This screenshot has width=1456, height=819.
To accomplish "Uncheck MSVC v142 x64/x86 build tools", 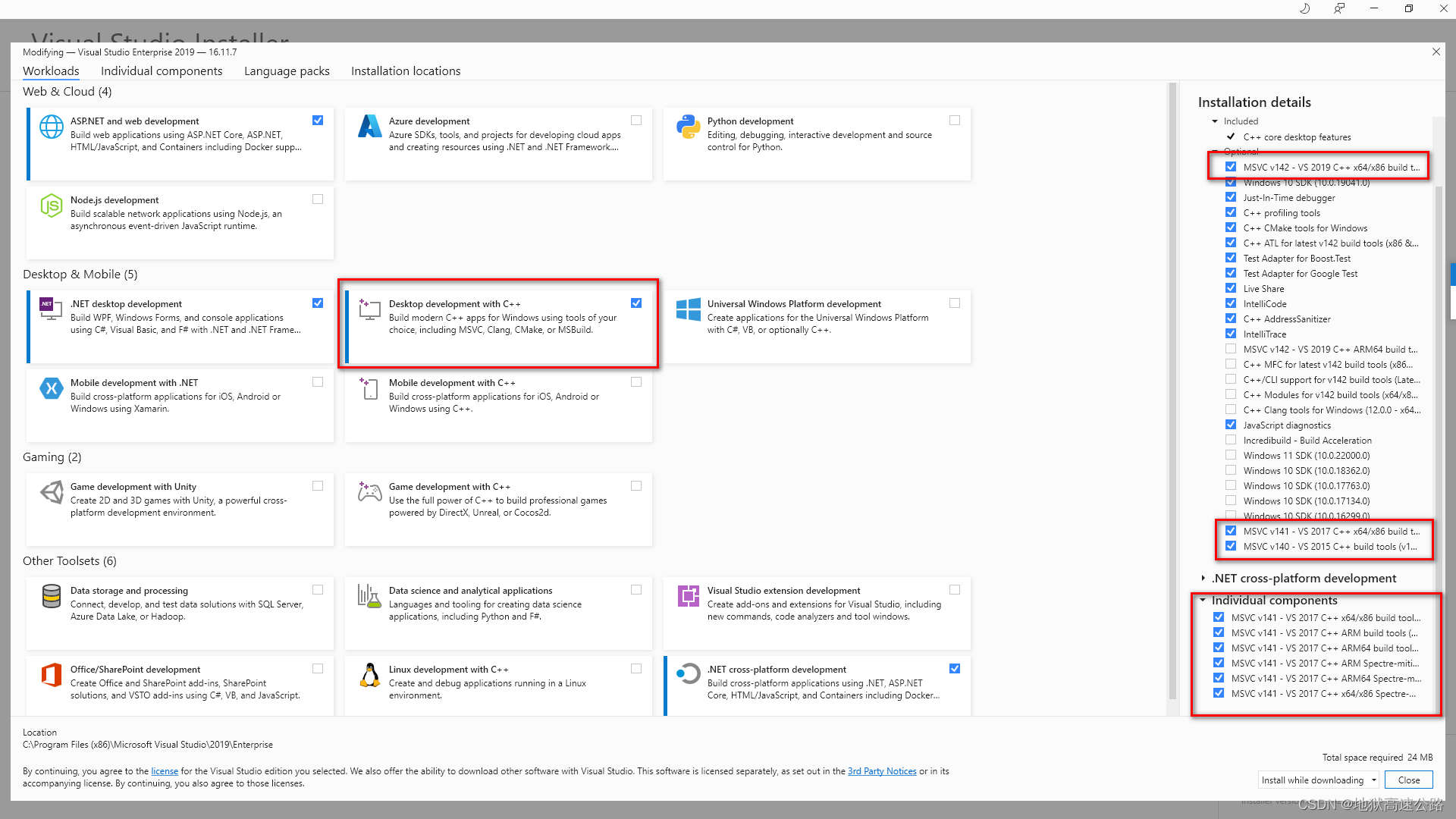I will (1231, 167).
